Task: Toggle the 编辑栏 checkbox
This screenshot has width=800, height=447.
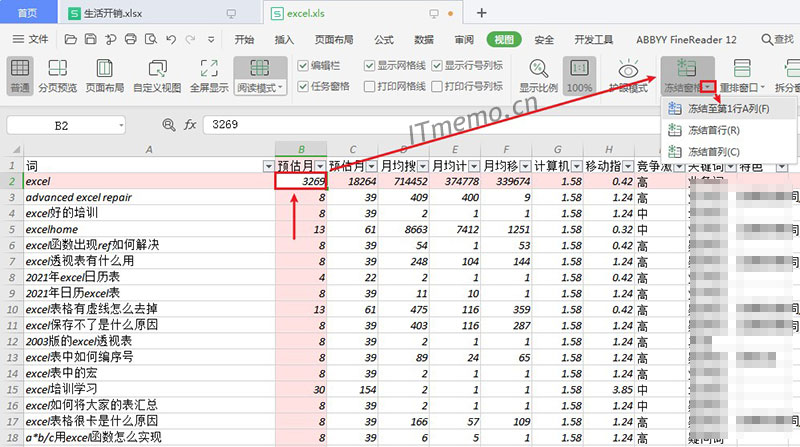Action: click(303, 65)
